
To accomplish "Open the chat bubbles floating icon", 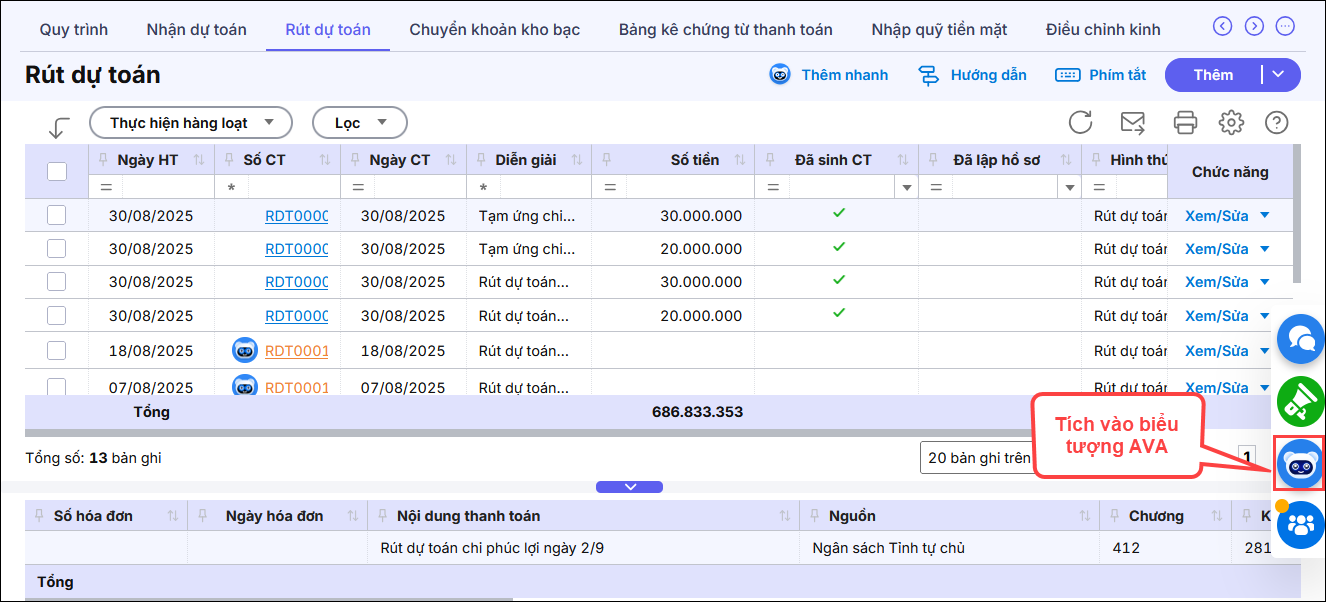I will pos(1300,338).
